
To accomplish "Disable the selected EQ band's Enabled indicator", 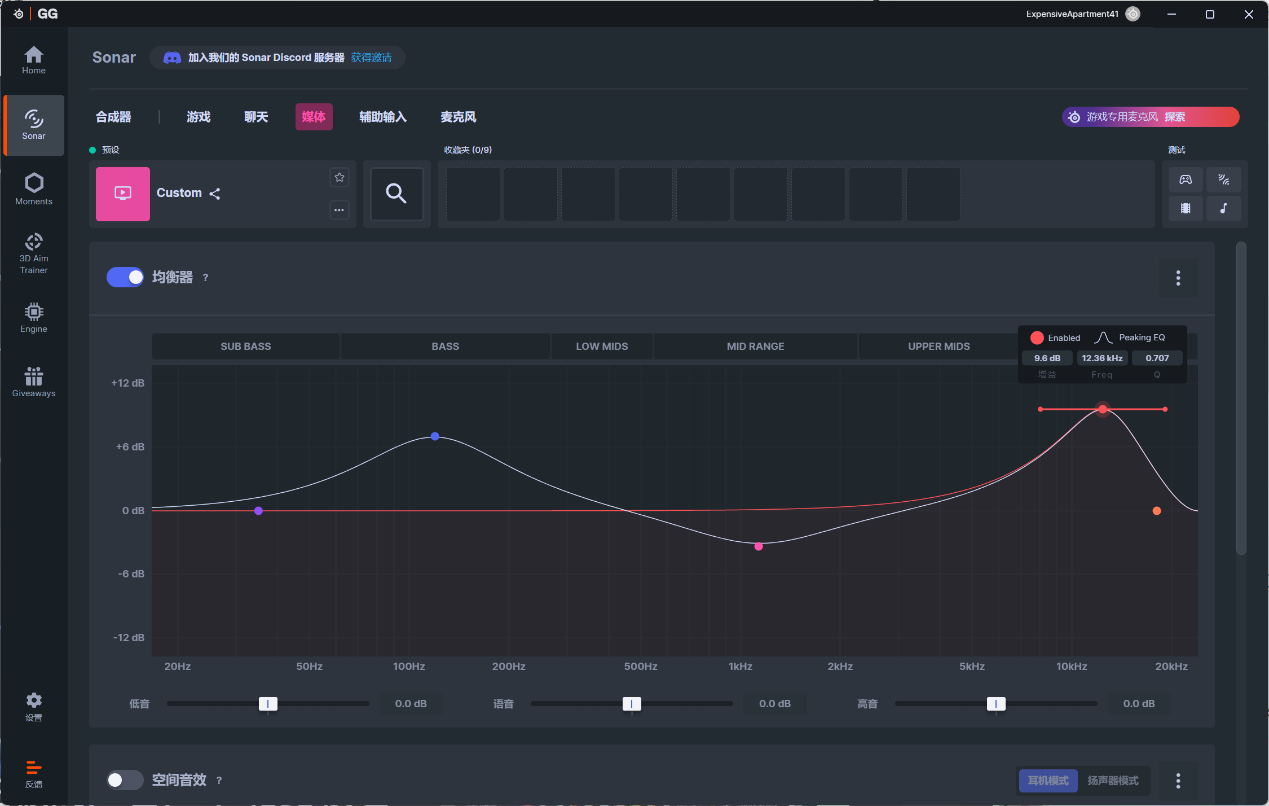I will coord(1037,338).
